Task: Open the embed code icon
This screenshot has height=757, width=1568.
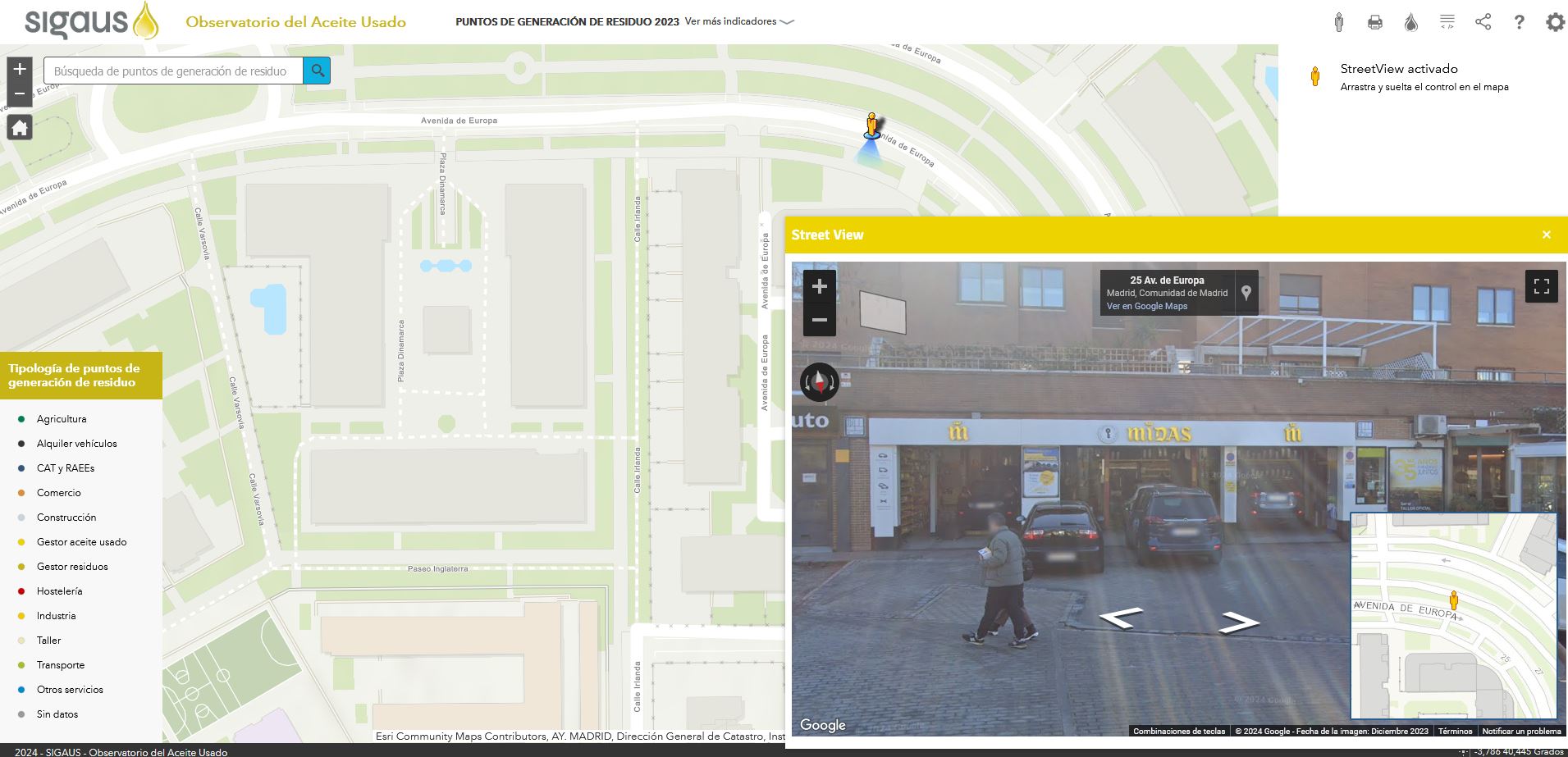Action: point(1447,22)
